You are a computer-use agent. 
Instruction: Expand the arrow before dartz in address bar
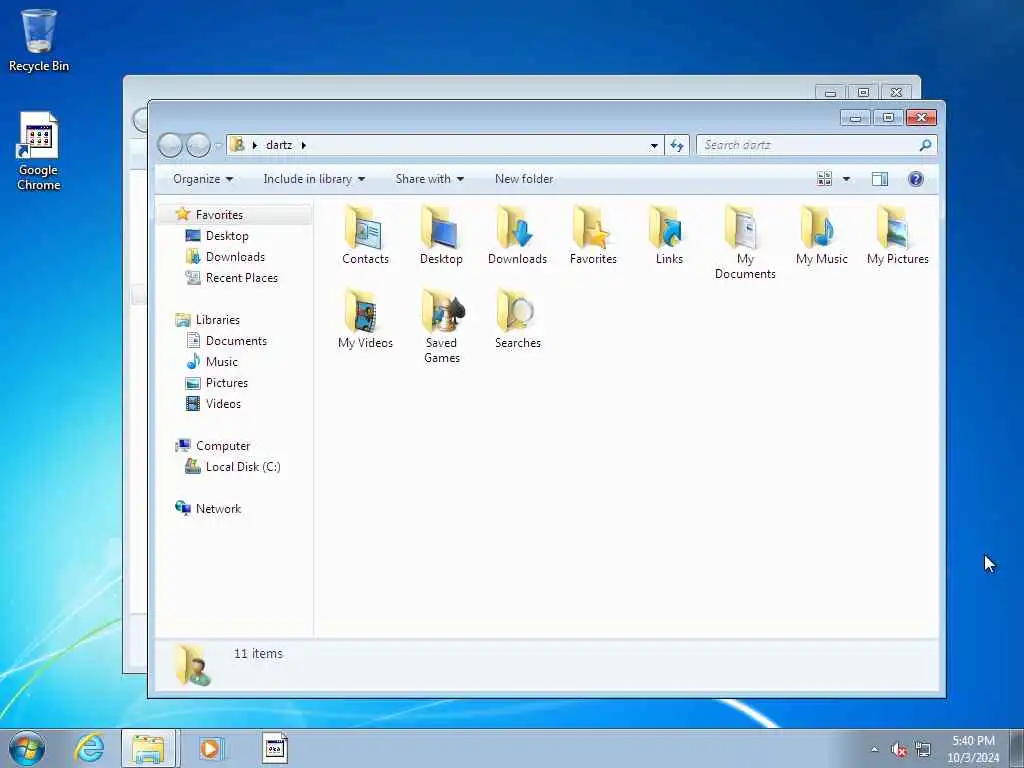pyautogui.click(x=255, y=145)
